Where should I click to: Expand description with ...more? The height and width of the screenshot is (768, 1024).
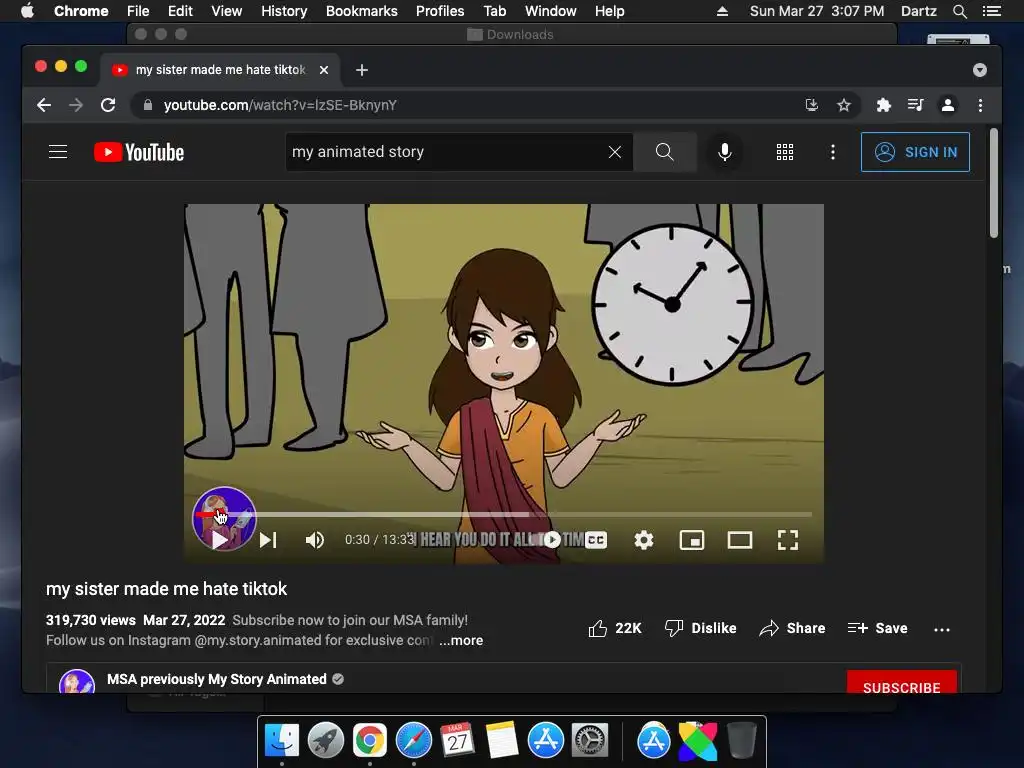coord(461,641)
